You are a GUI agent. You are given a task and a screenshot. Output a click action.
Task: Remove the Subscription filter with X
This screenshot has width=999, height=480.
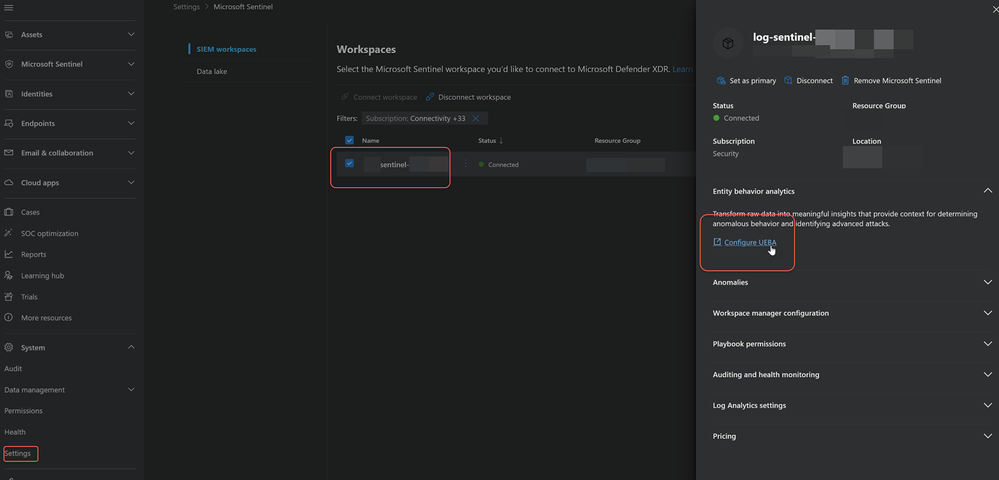477,118
